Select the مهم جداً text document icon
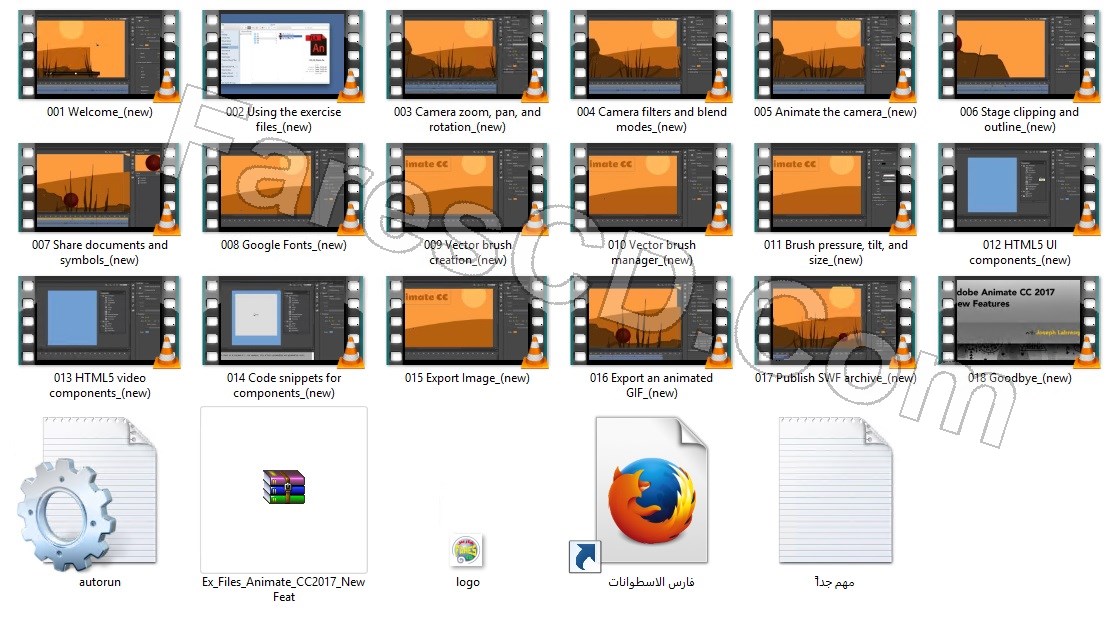 (835, 490)
